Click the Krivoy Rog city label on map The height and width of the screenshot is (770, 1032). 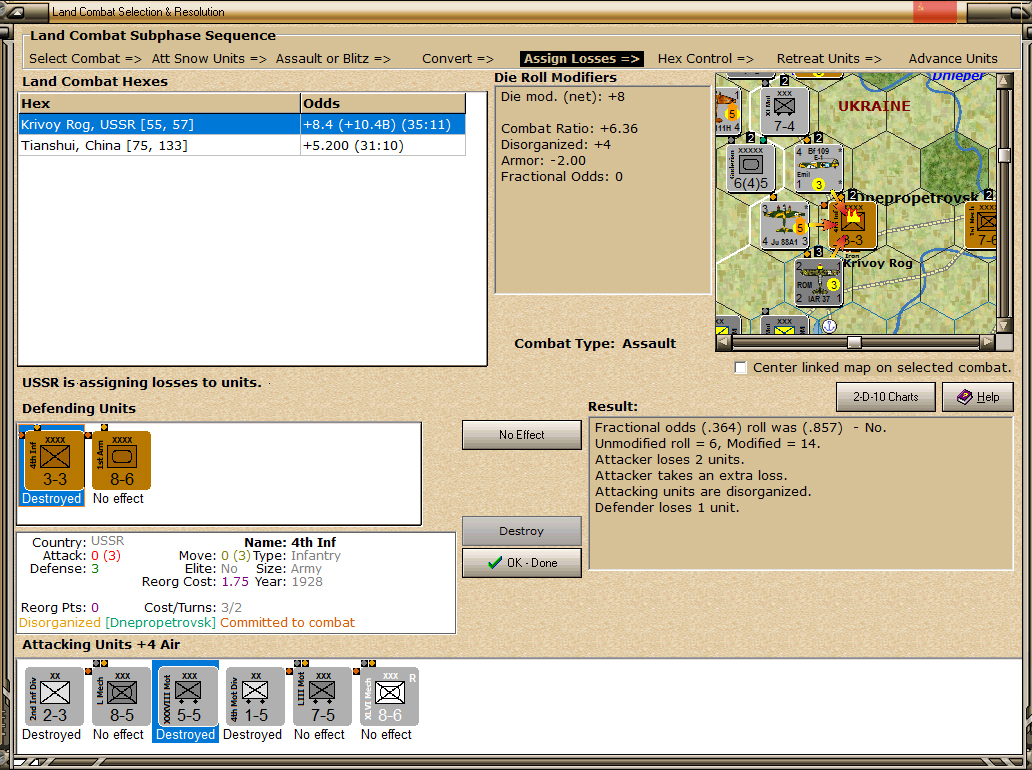tap(878, 263)
